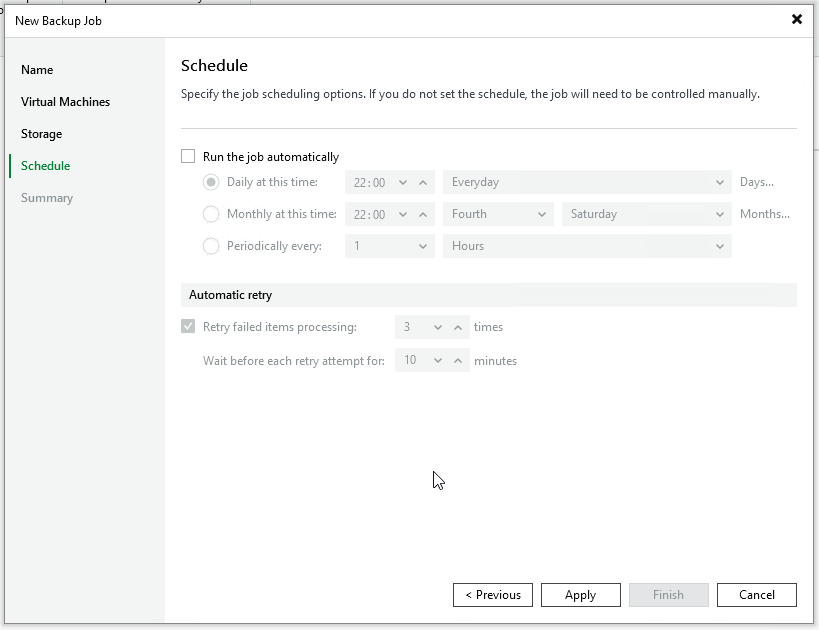Expand the Hours unit dropdown
Viewport: 819px width, 630px height.
[x=587, y=246]
